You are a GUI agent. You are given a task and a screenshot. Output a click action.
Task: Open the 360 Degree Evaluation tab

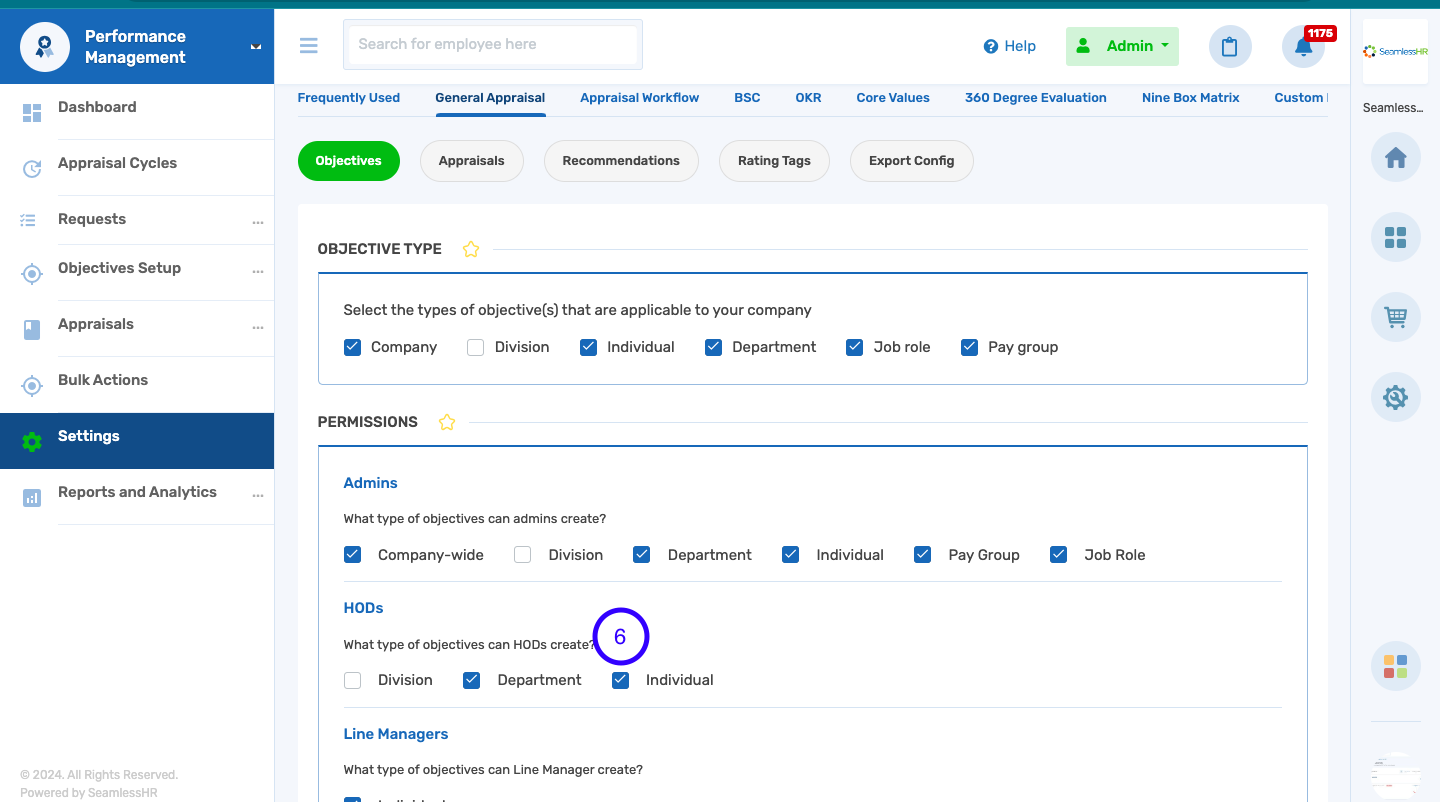point(1035,97)
